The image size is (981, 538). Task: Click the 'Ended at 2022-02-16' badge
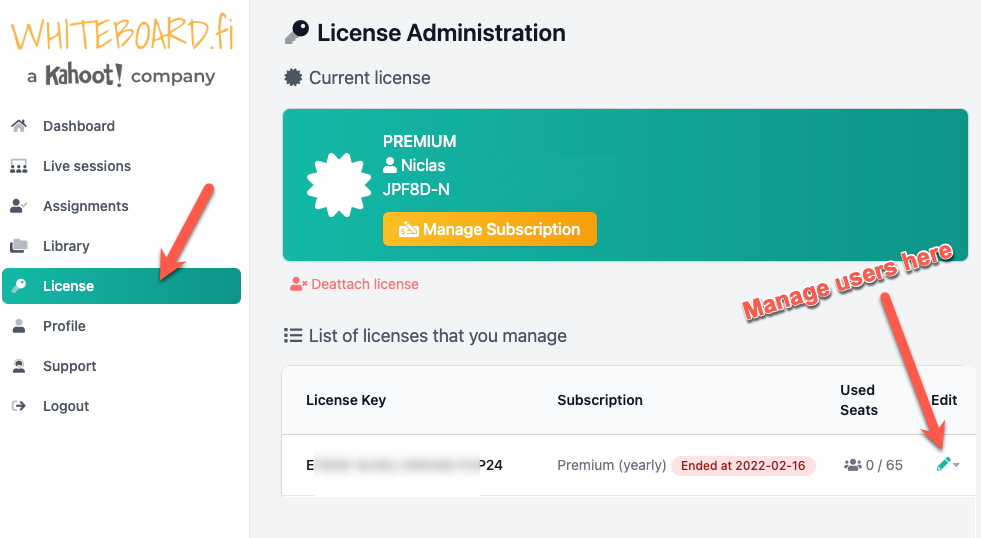tap(743, 465)
